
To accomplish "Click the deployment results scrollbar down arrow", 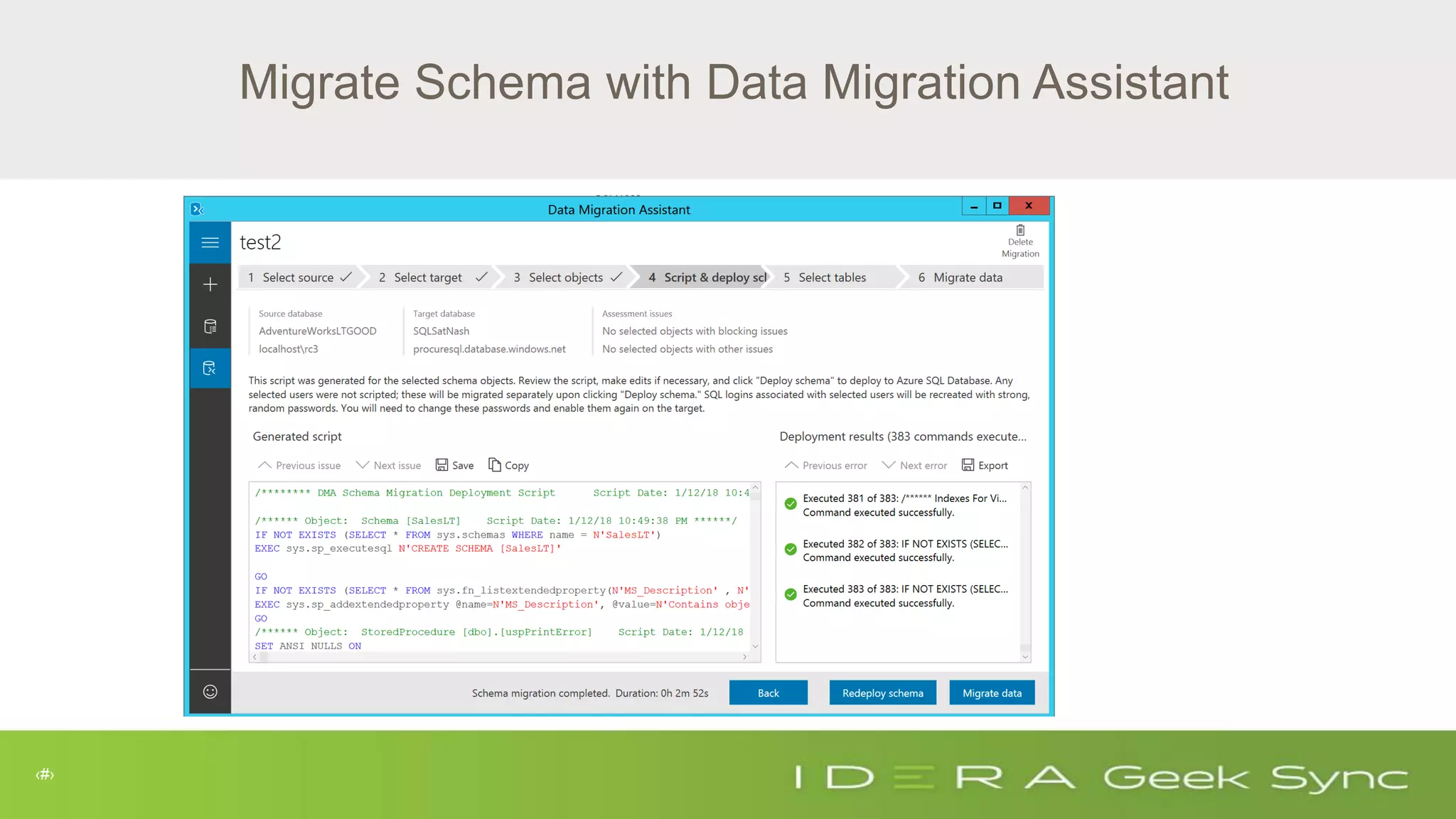I will click(1025, 656).
